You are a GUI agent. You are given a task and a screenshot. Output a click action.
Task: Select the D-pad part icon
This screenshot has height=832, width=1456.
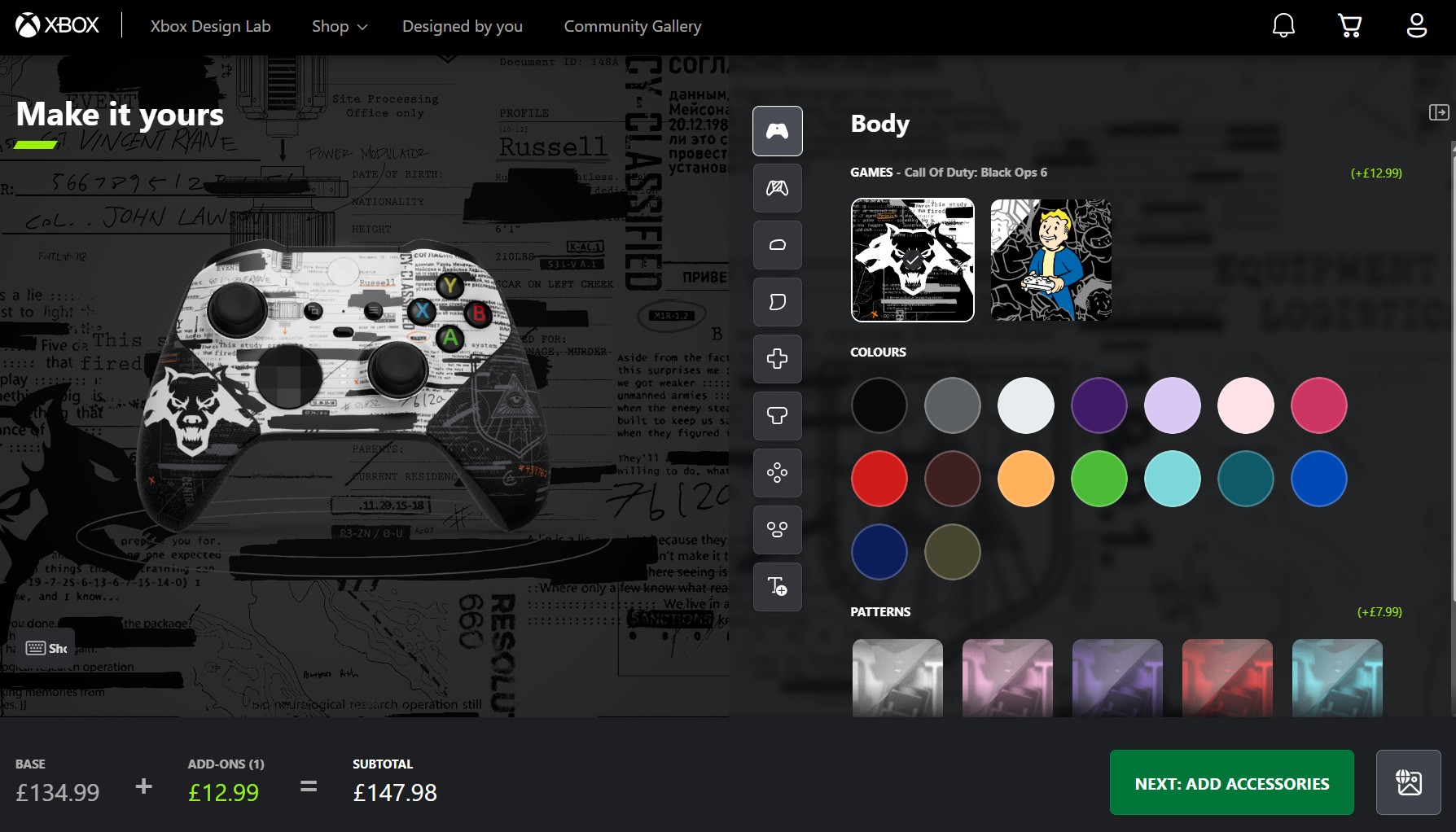[x=778, y=359]
